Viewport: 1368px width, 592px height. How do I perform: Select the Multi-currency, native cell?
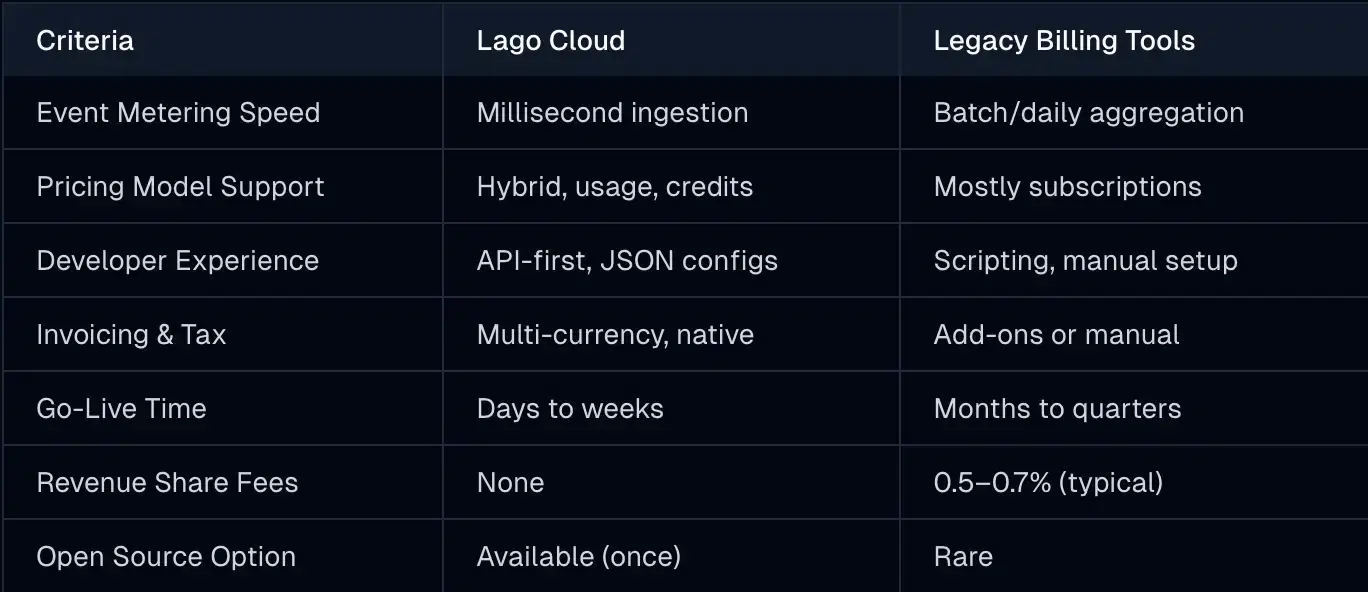pos(615,335)
